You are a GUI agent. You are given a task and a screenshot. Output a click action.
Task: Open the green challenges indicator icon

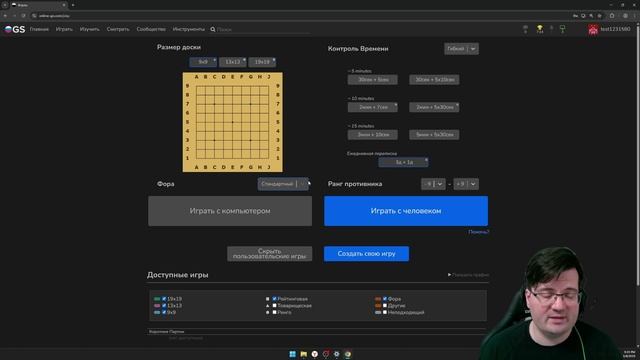point(562,29)
